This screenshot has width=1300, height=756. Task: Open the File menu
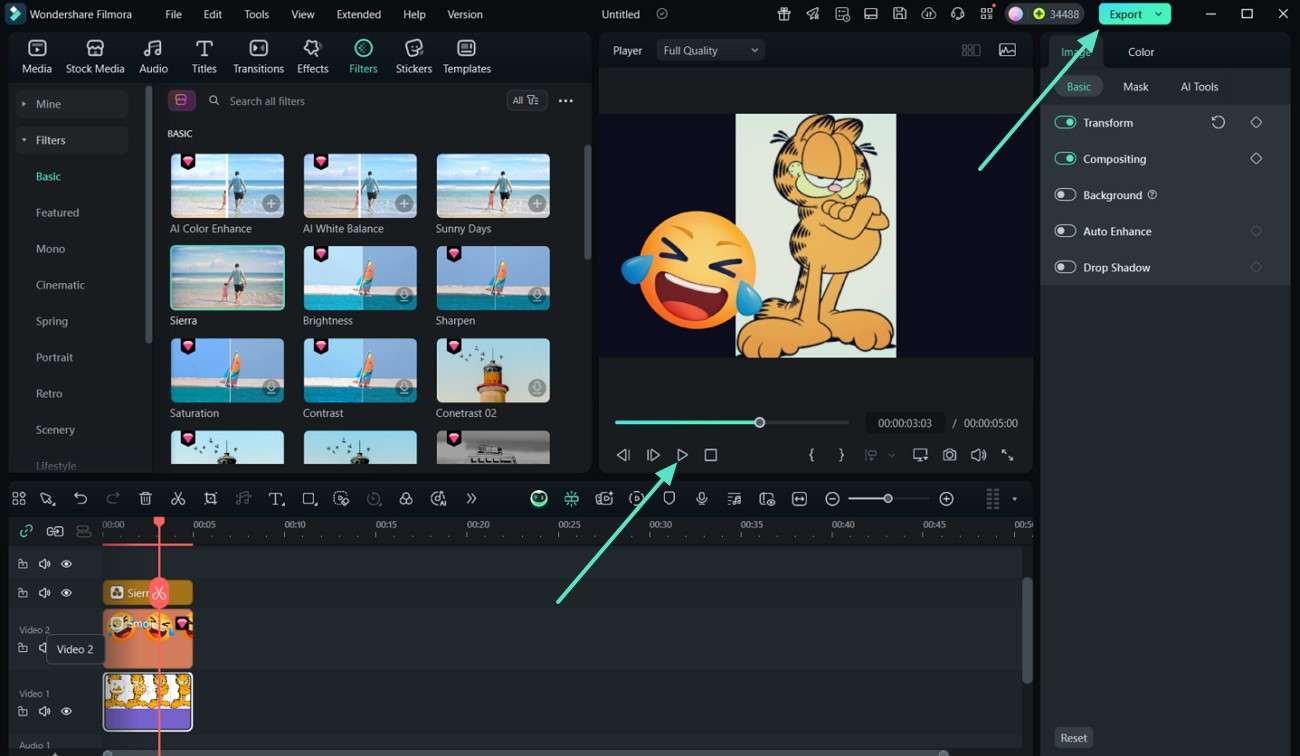173,14
